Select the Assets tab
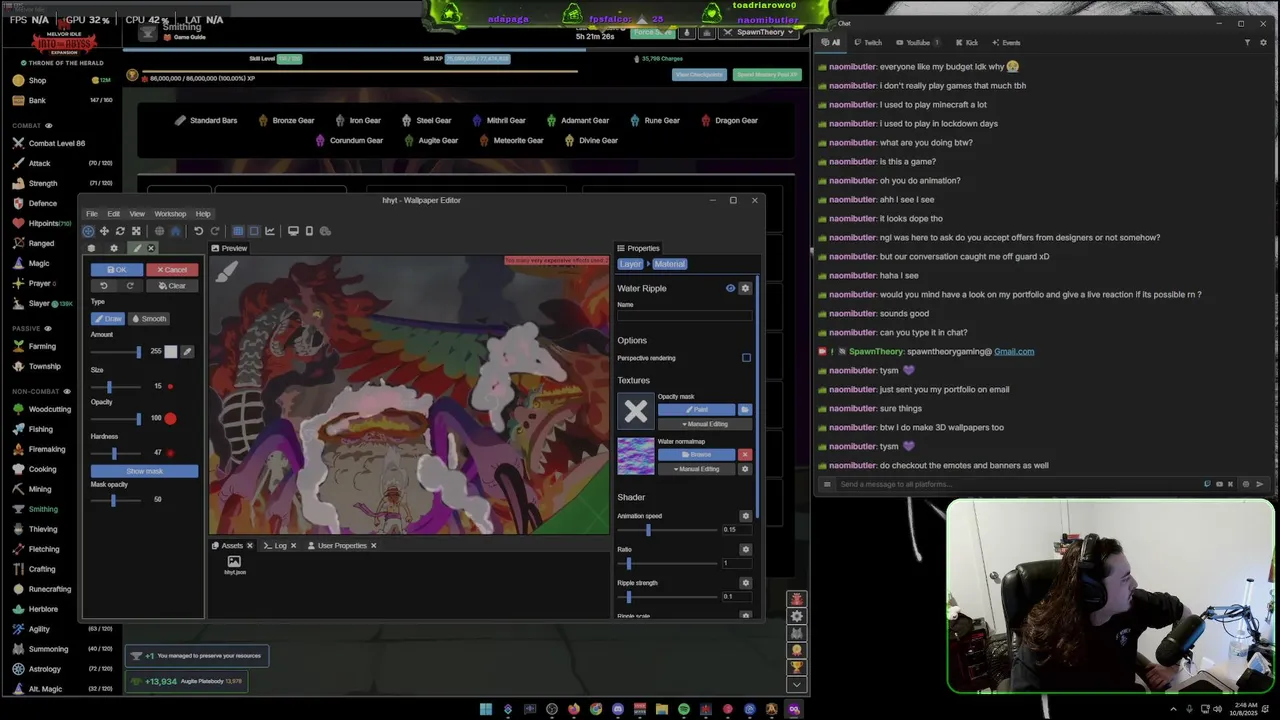 click(x=232, y=546)
